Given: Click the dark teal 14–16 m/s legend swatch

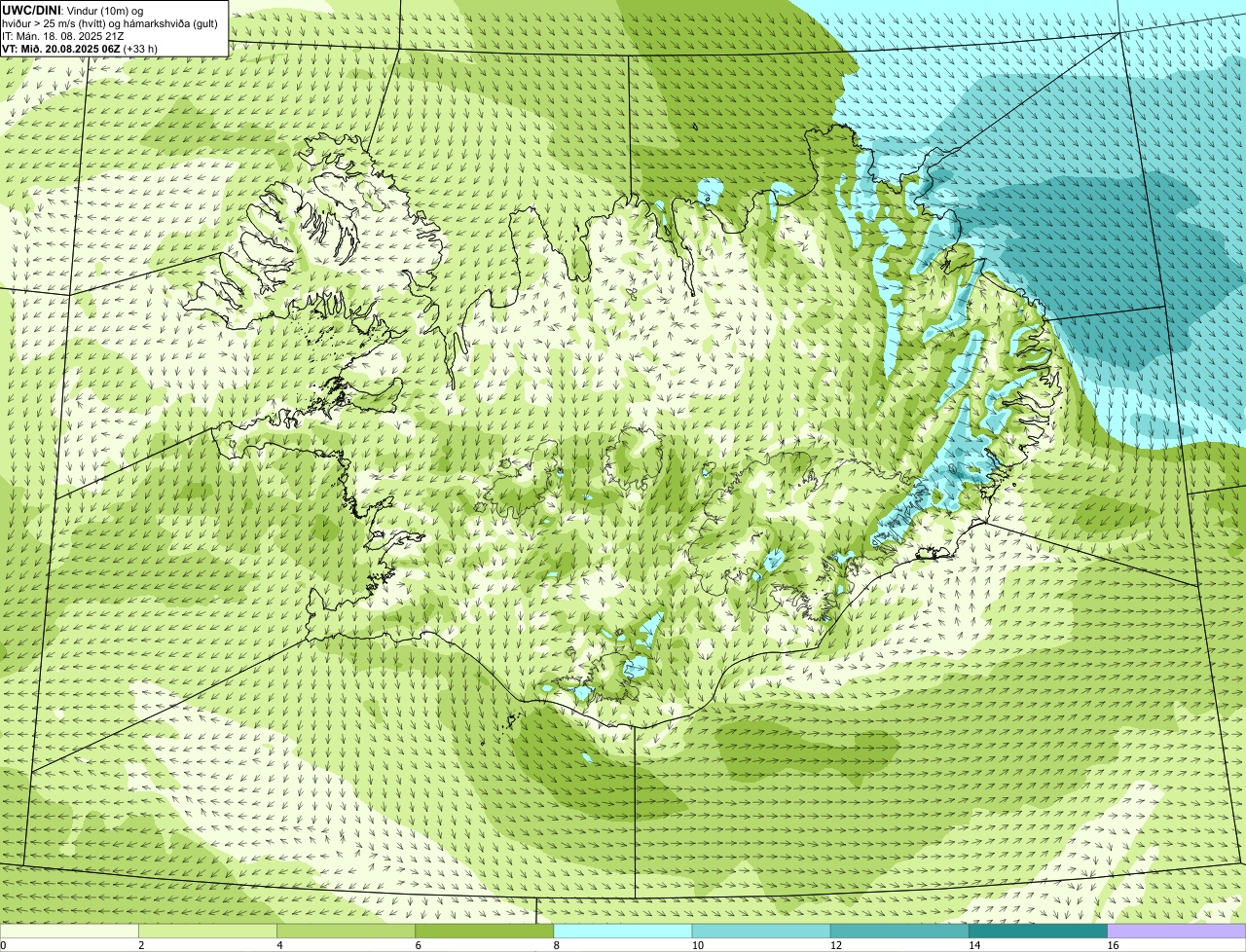Looking at the screenshot, I should coord(1038,932).
